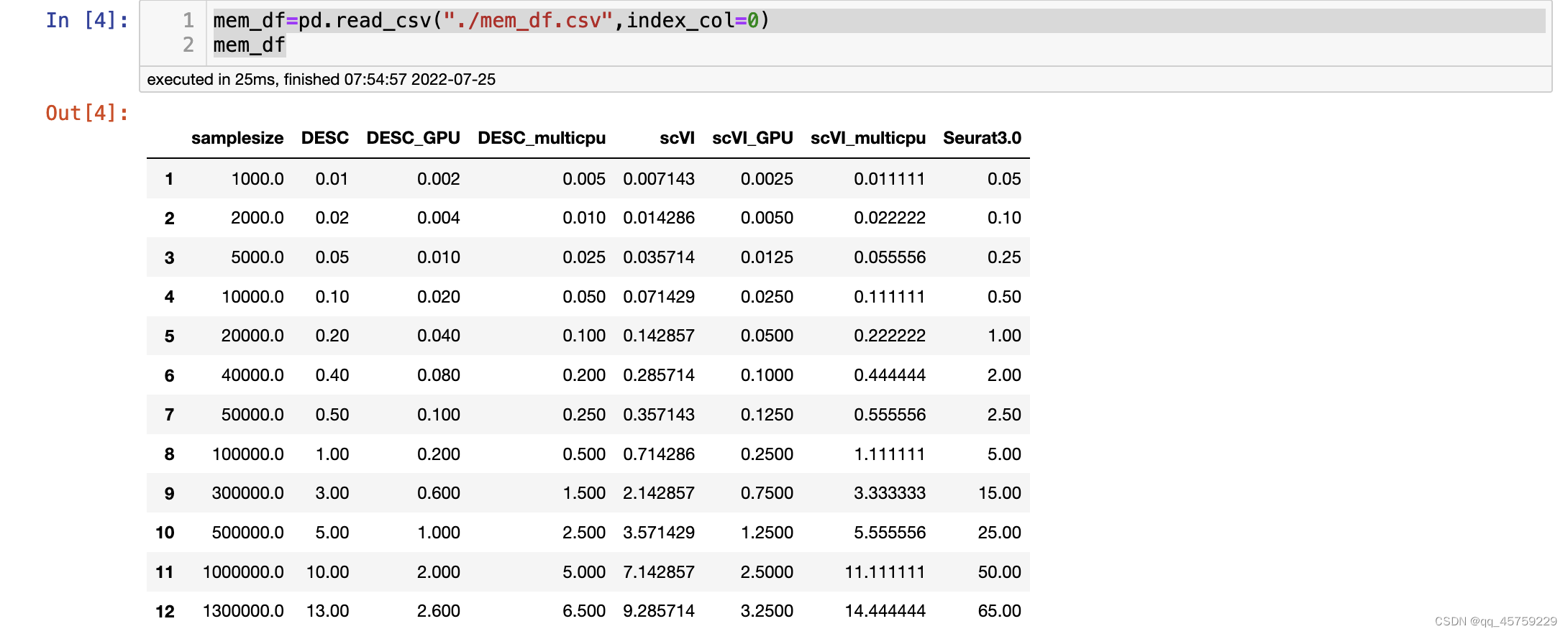Click scVI_multicpu value 0.022222
The image size is (1568, 634).
click(890, 218)
